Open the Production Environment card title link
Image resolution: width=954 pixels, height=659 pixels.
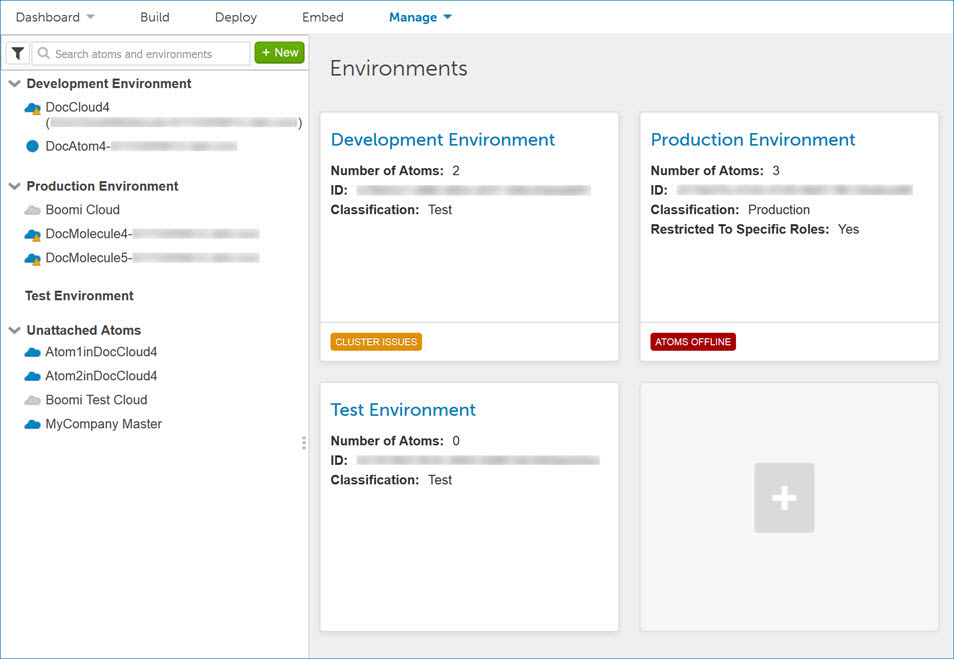click(x=753, y=140)
